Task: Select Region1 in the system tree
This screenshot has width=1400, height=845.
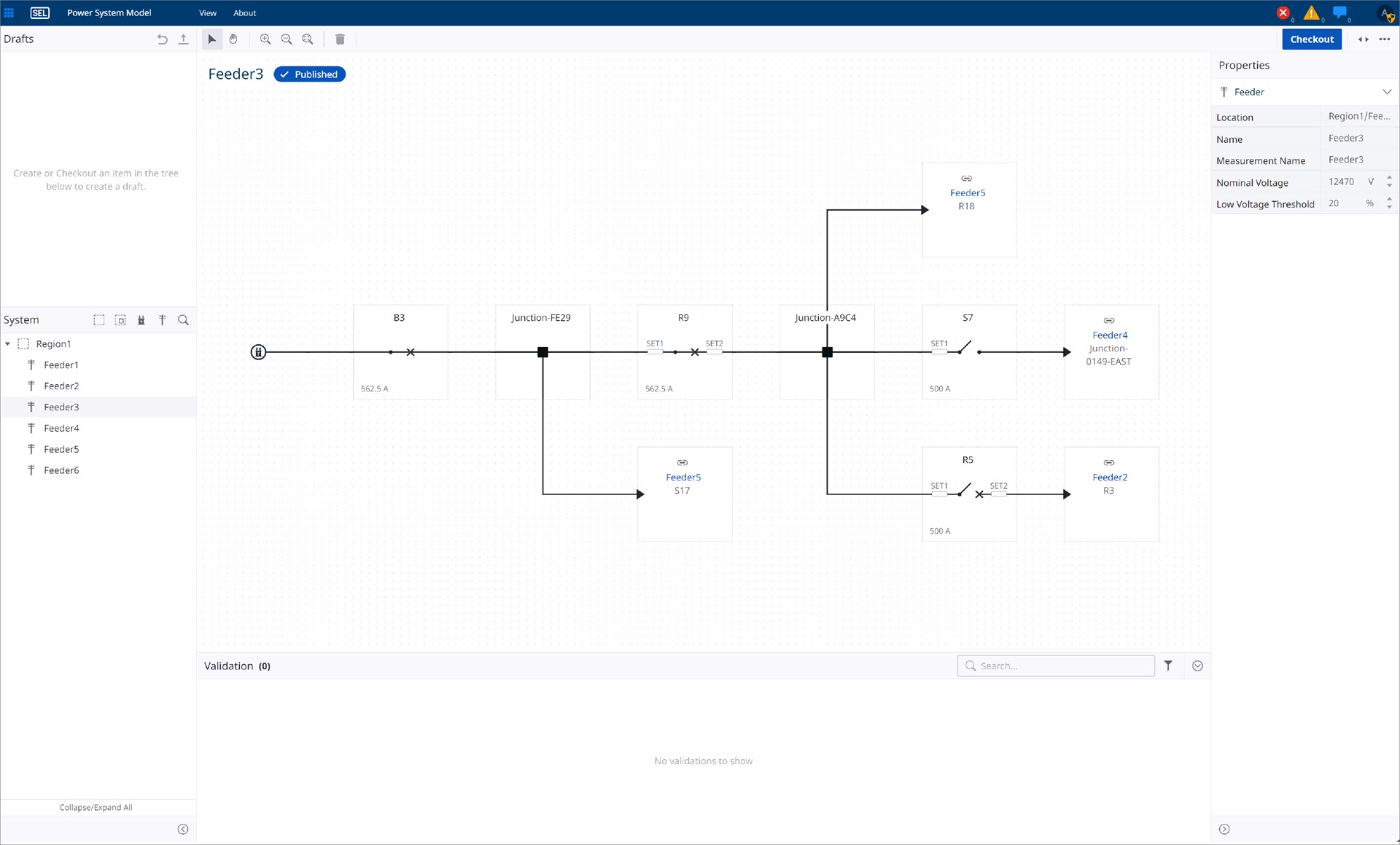Action: point(53,344)
